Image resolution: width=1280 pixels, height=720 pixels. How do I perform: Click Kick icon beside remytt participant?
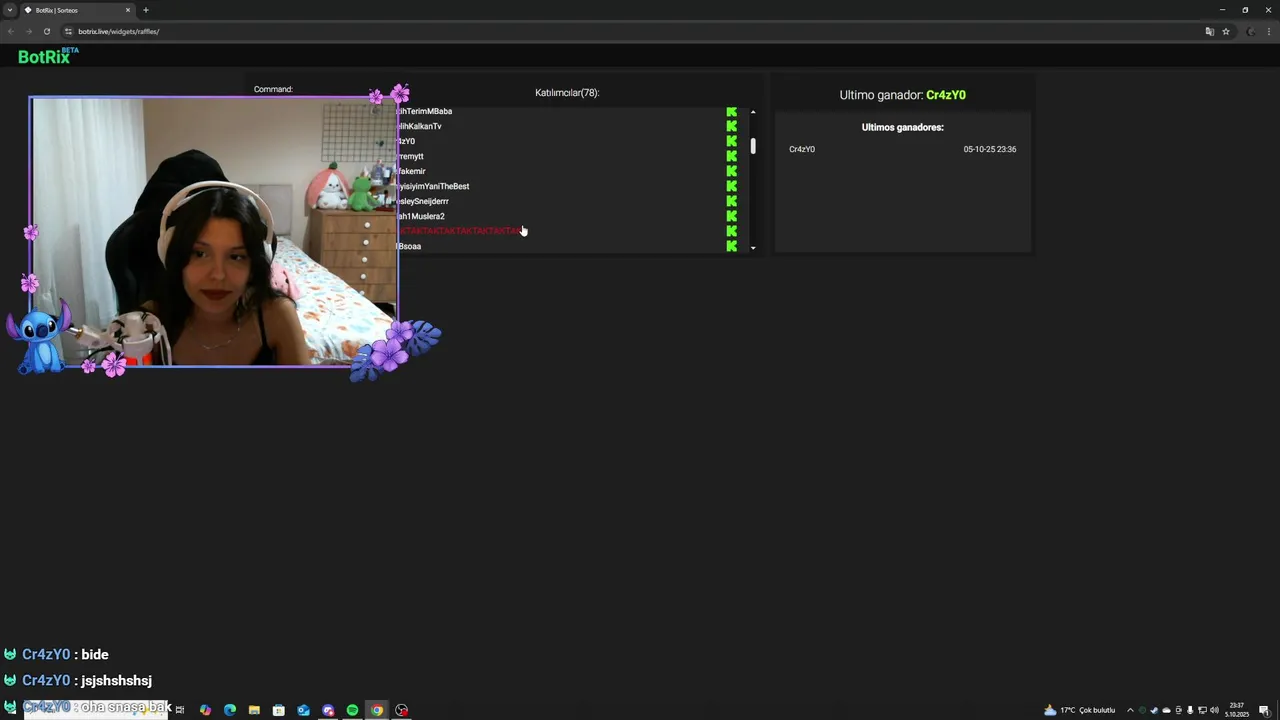click(732, 156)
